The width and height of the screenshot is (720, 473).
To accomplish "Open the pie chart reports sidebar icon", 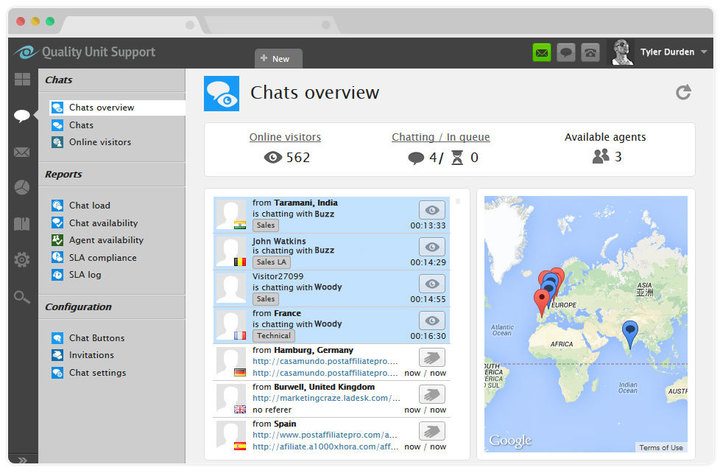I will 22,187.
